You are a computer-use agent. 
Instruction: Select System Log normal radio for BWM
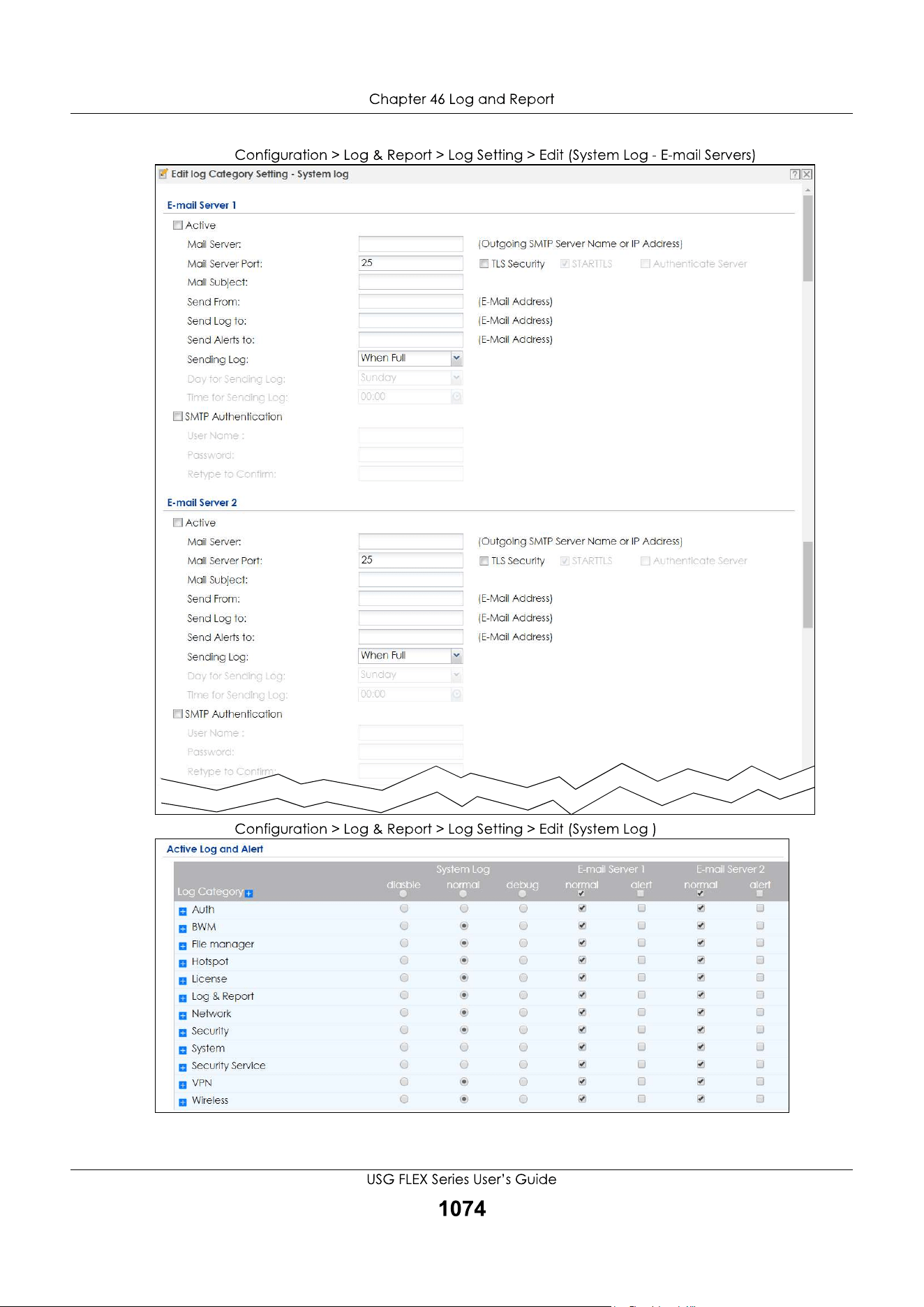[x=463, y=926]
